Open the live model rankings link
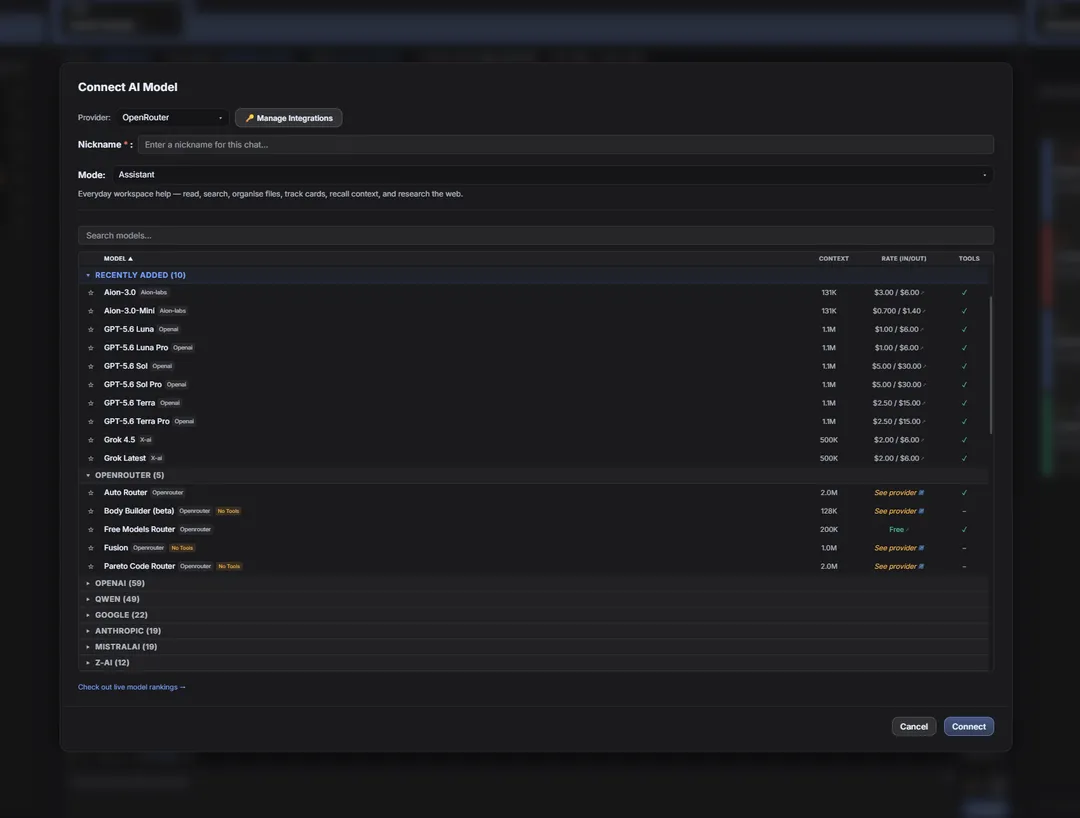 132,687
